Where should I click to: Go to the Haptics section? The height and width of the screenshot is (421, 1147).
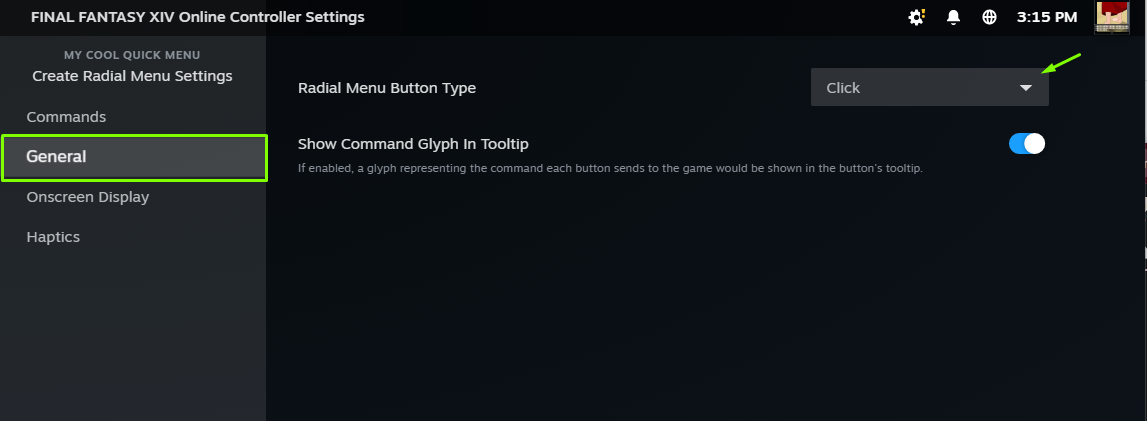[53, 237]
